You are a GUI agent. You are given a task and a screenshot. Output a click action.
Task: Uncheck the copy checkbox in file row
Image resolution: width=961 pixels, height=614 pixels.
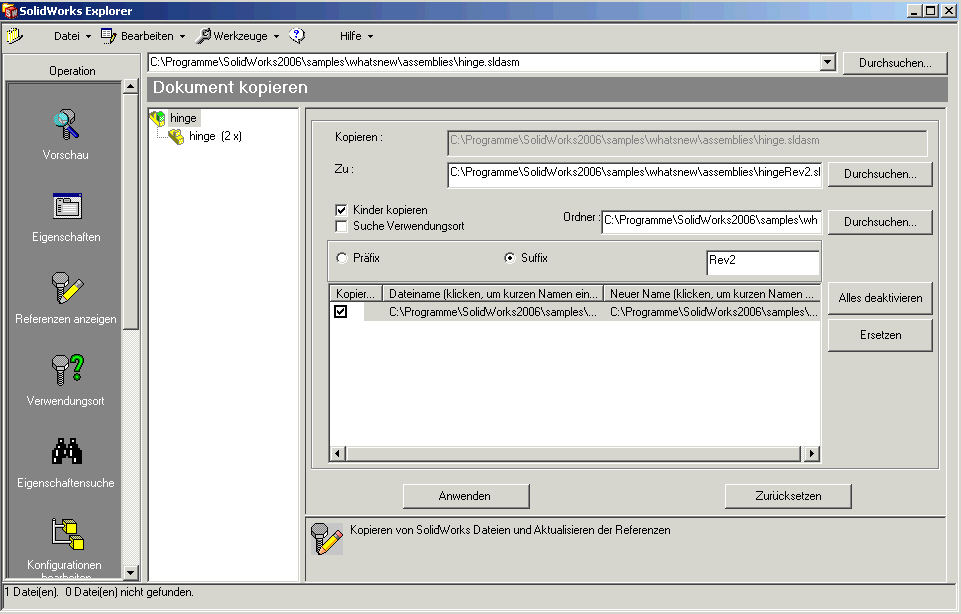point(341,312)
